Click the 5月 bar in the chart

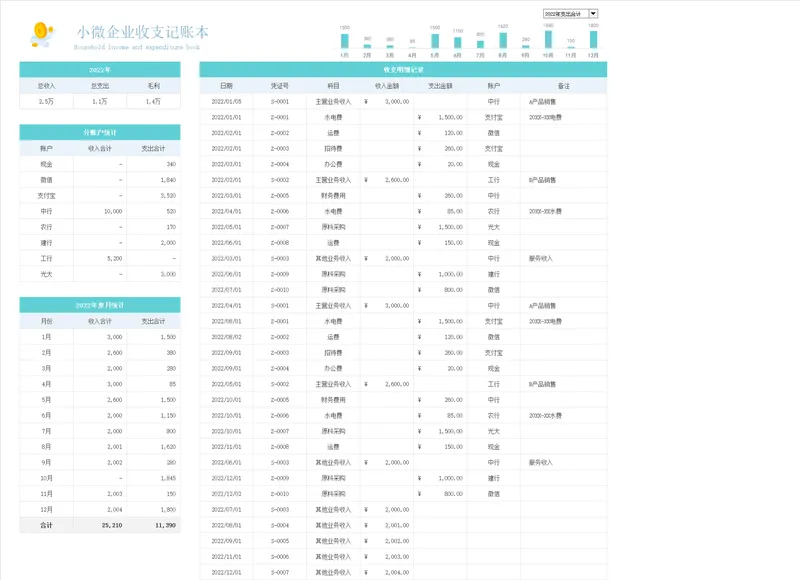click(435, 41)
